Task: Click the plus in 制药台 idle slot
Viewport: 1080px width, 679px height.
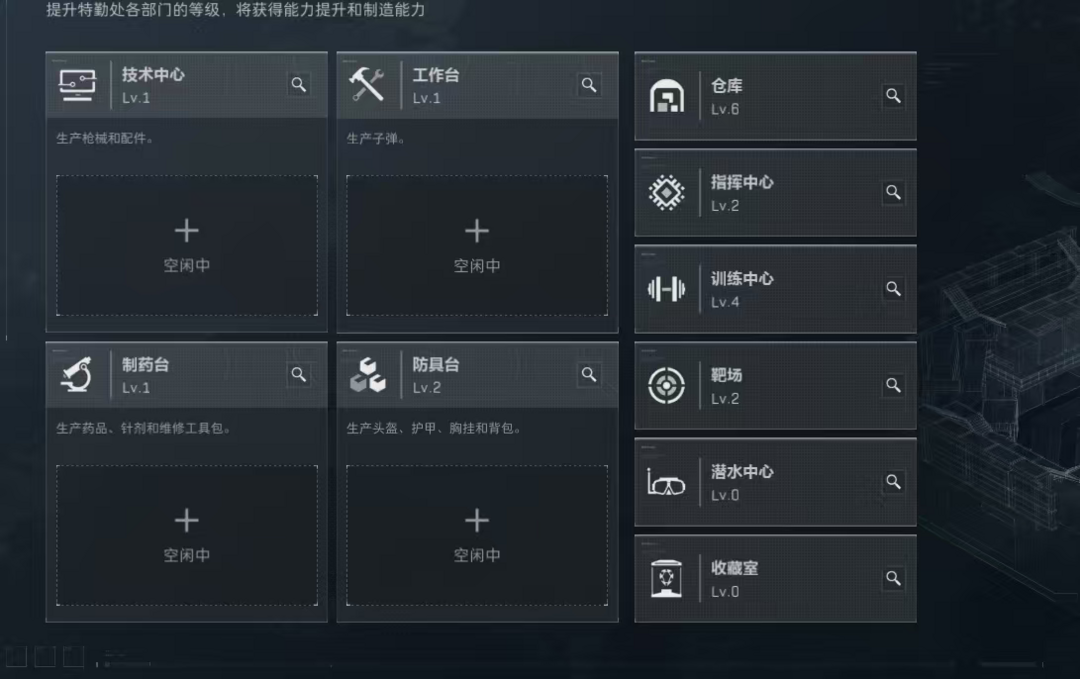Action: coord(187,520)
